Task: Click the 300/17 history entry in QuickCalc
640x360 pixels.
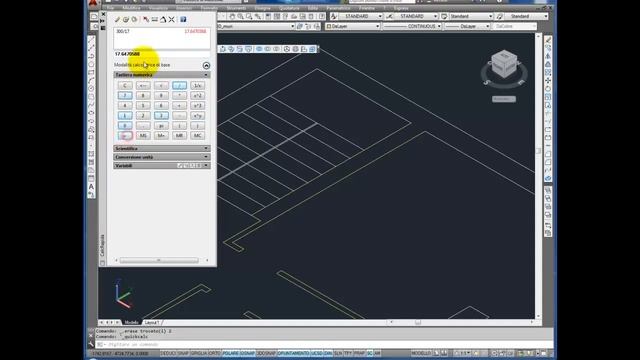Action: point(123,31)
